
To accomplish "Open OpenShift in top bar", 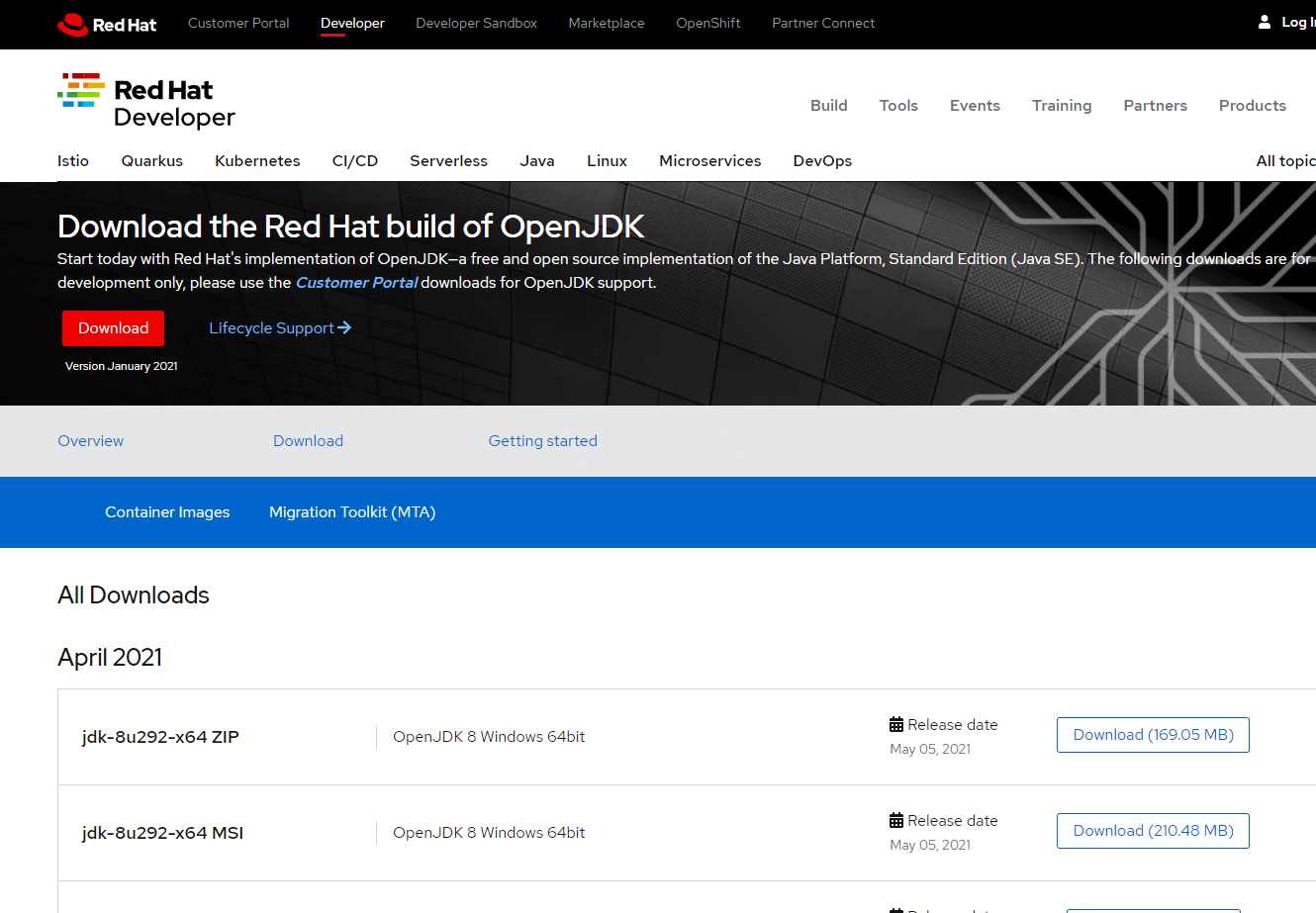I will (708, 23).
